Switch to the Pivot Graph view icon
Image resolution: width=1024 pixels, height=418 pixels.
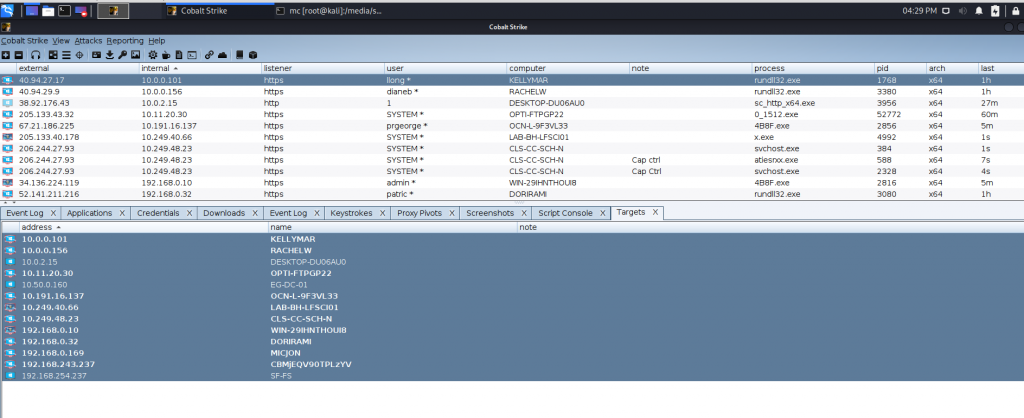[53, 55]
